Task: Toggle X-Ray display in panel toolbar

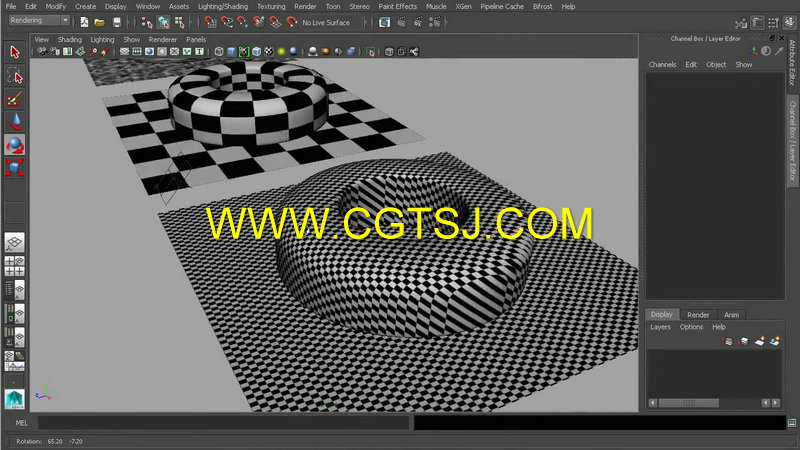Action: (389, 52)
